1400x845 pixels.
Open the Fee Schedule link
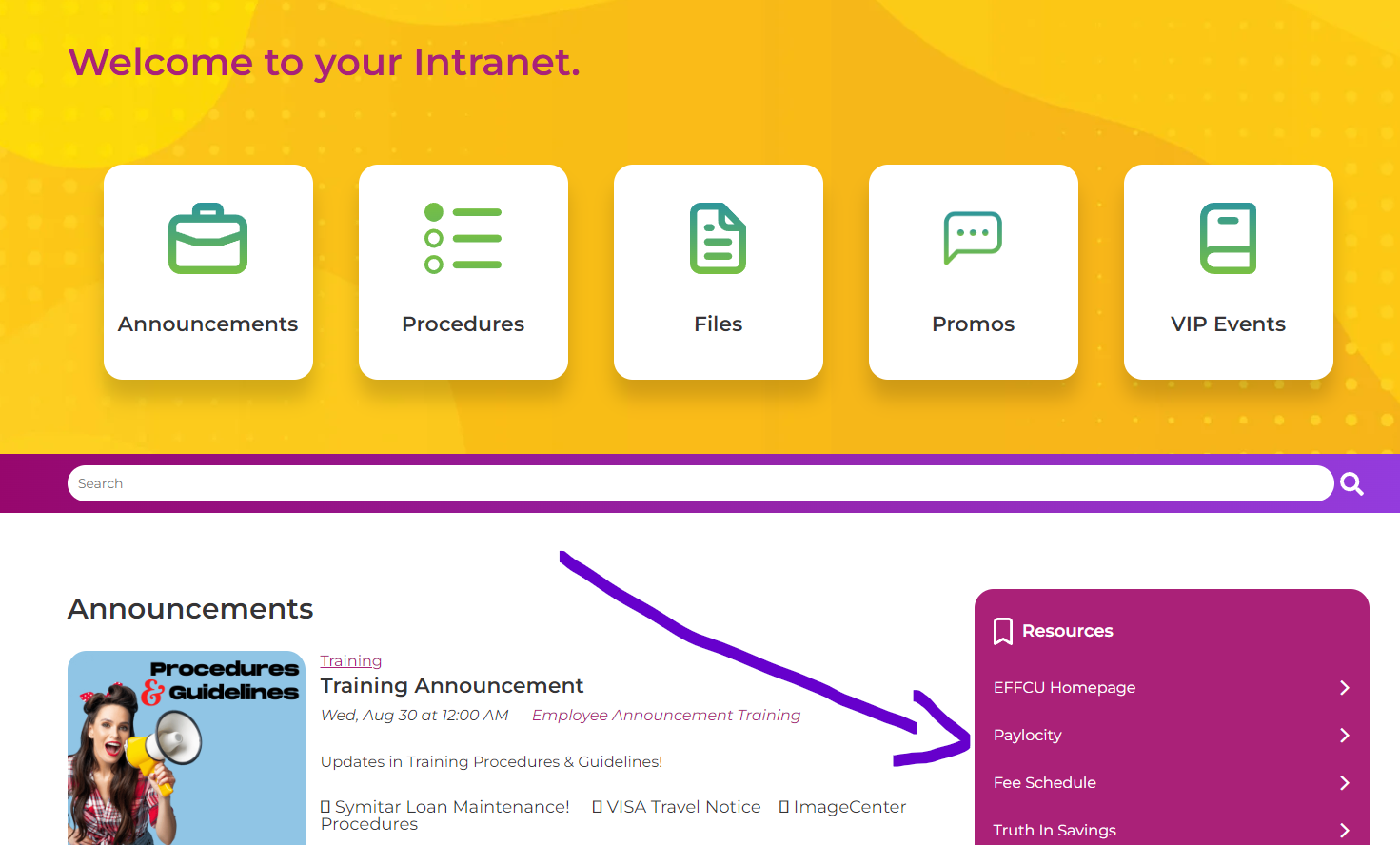pos(1044,783)
